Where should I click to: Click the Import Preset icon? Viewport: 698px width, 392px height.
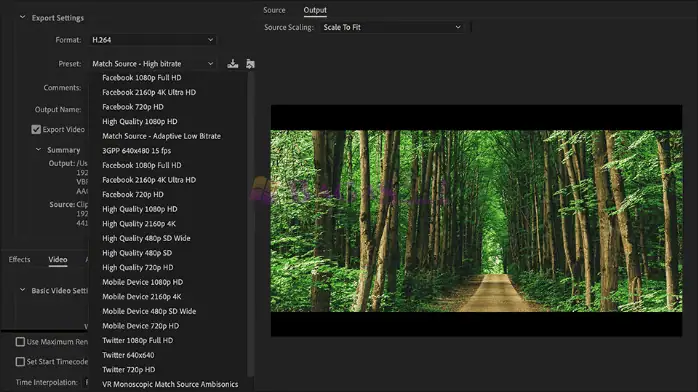250,64
